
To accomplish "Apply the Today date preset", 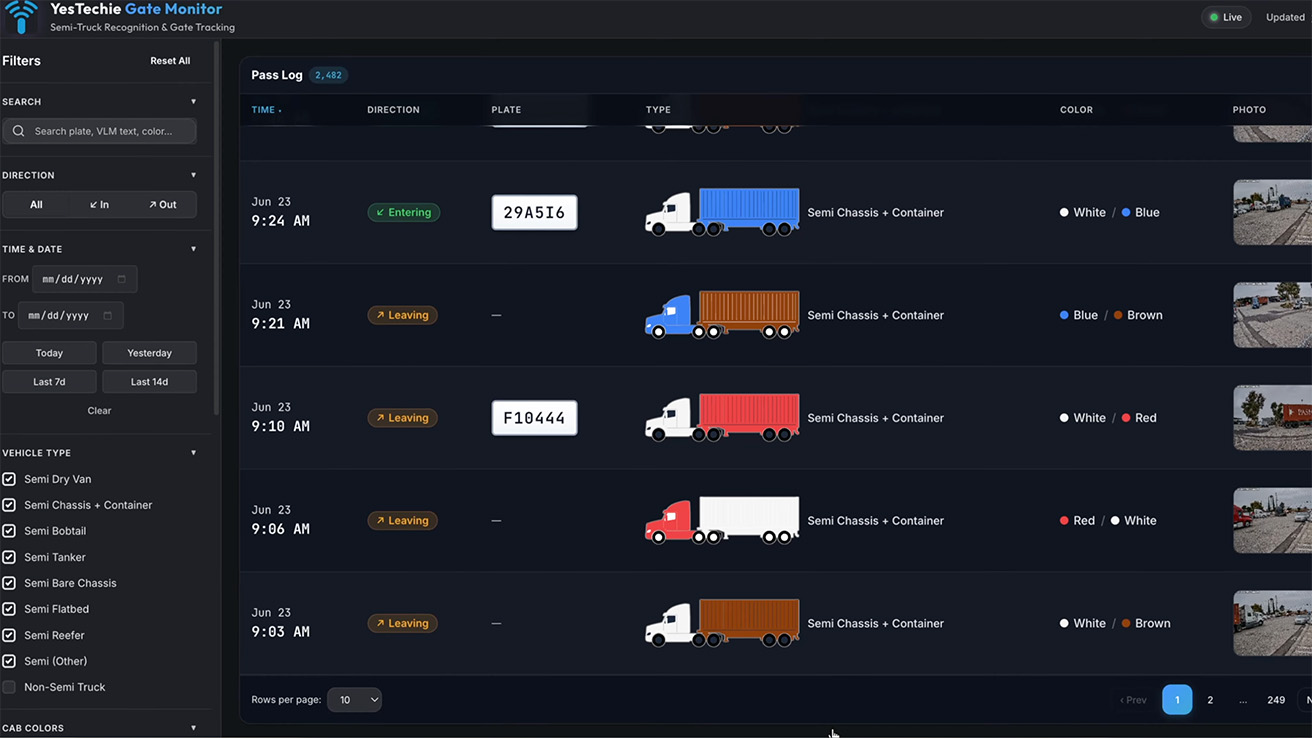I will (49, 353).
